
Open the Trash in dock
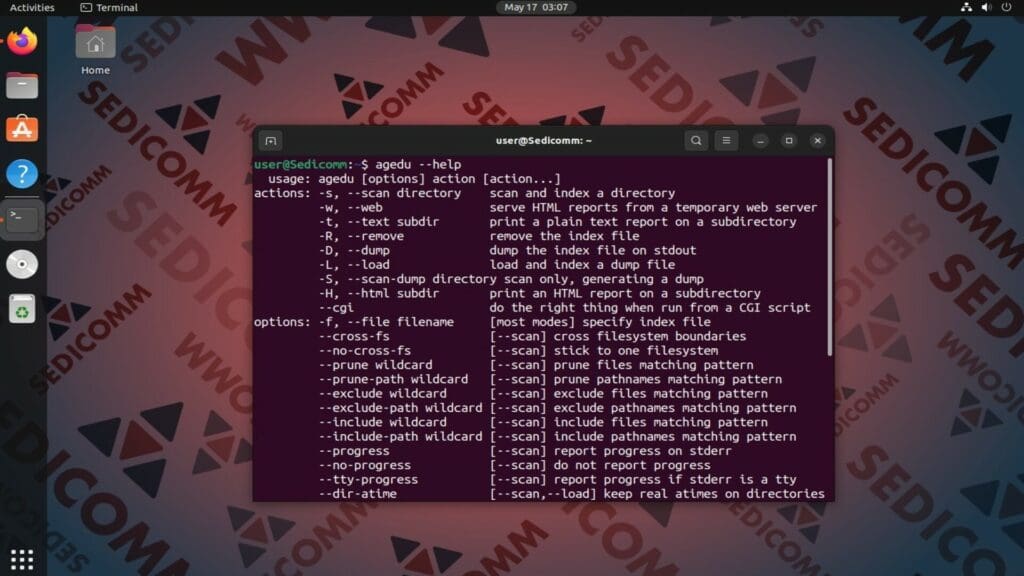[x=22, y=309]
